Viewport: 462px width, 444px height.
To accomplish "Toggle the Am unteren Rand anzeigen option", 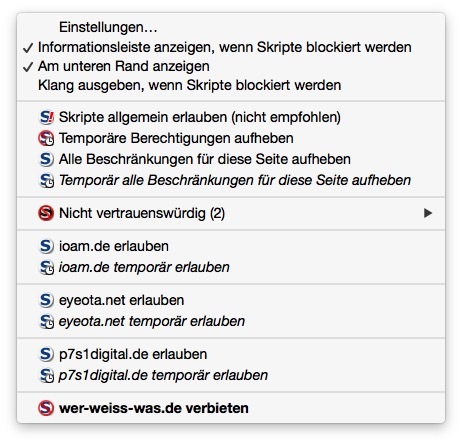I will click(x=231, y=66).
